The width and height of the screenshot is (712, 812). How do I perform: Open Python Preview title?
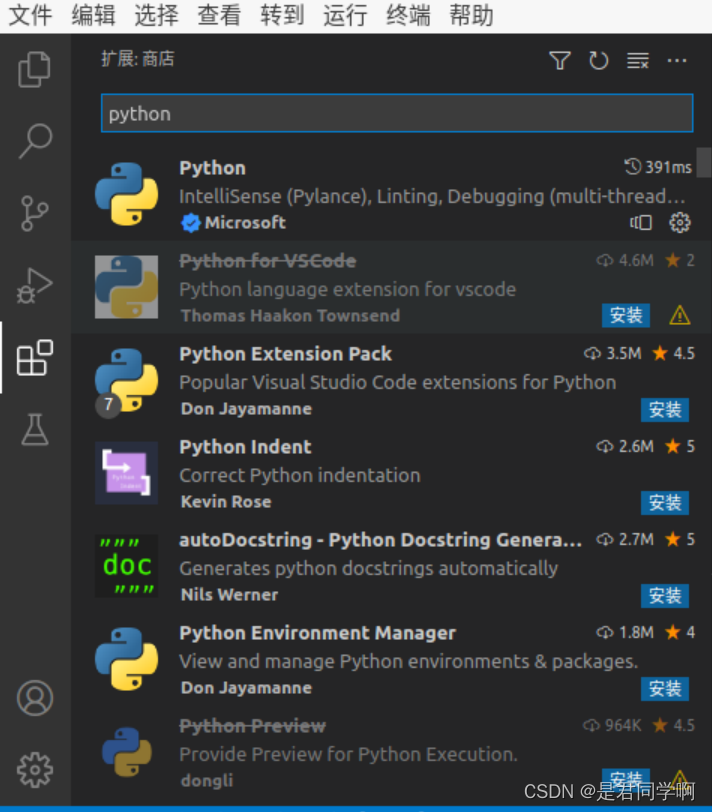pos(253,726)
